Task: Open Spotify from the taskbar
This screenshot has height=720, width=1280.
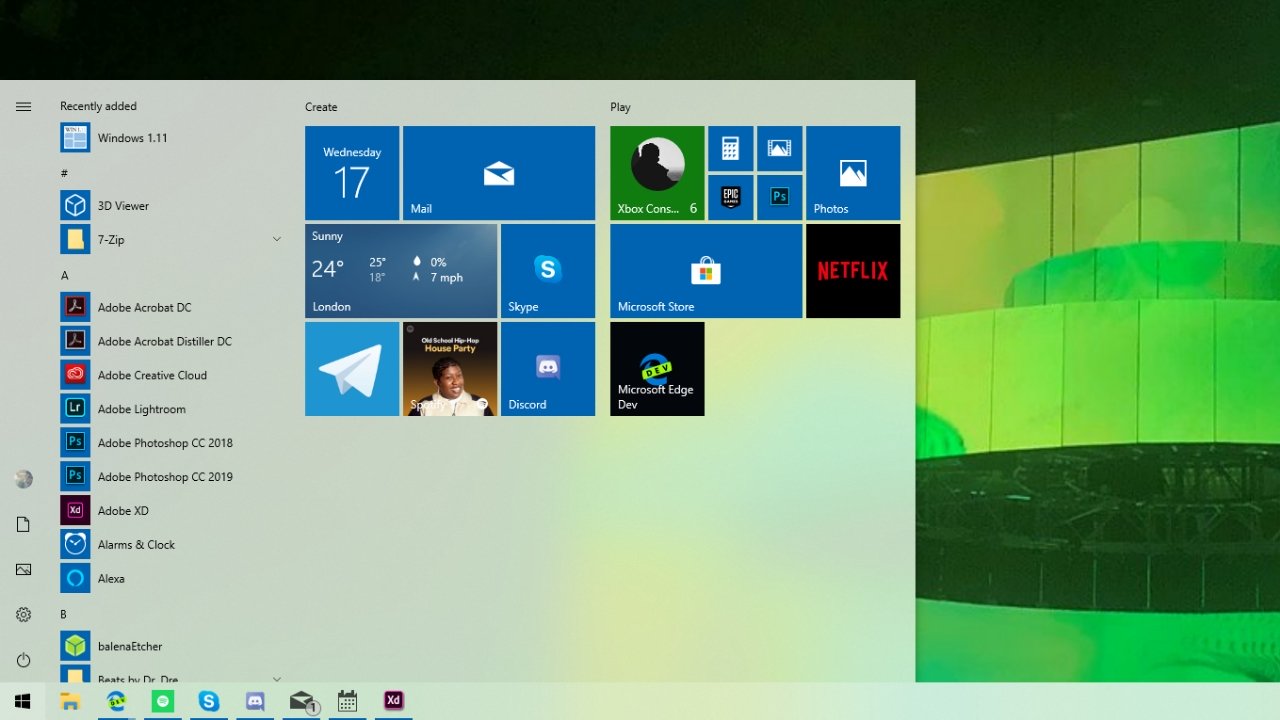Action: coord(163,701)
